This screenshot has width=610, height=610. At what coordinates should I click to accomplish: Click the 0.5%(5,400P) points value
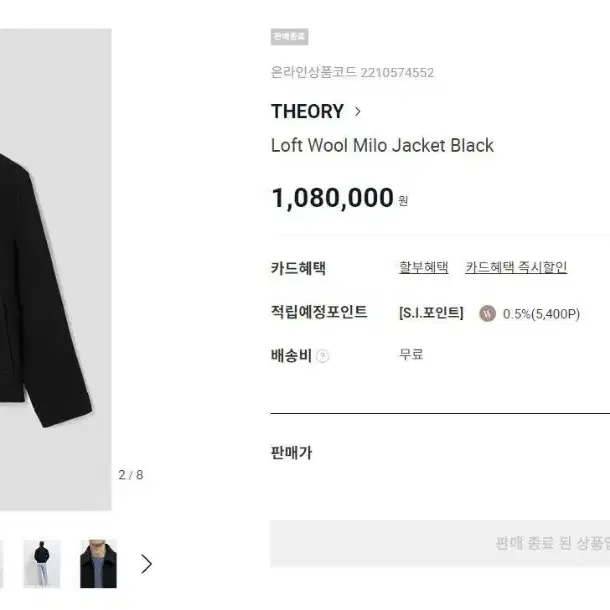coord(541,314)
